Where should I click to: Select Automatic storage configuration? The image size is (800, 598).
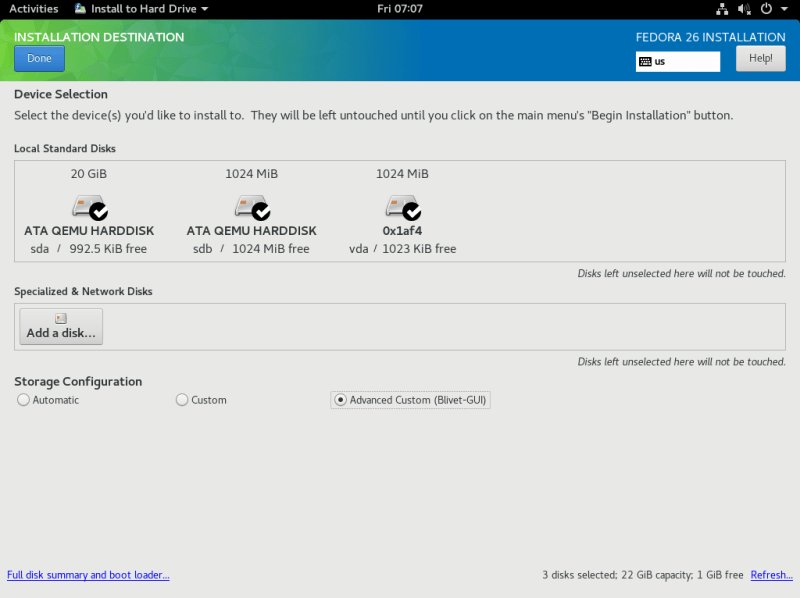click(23, 399)
